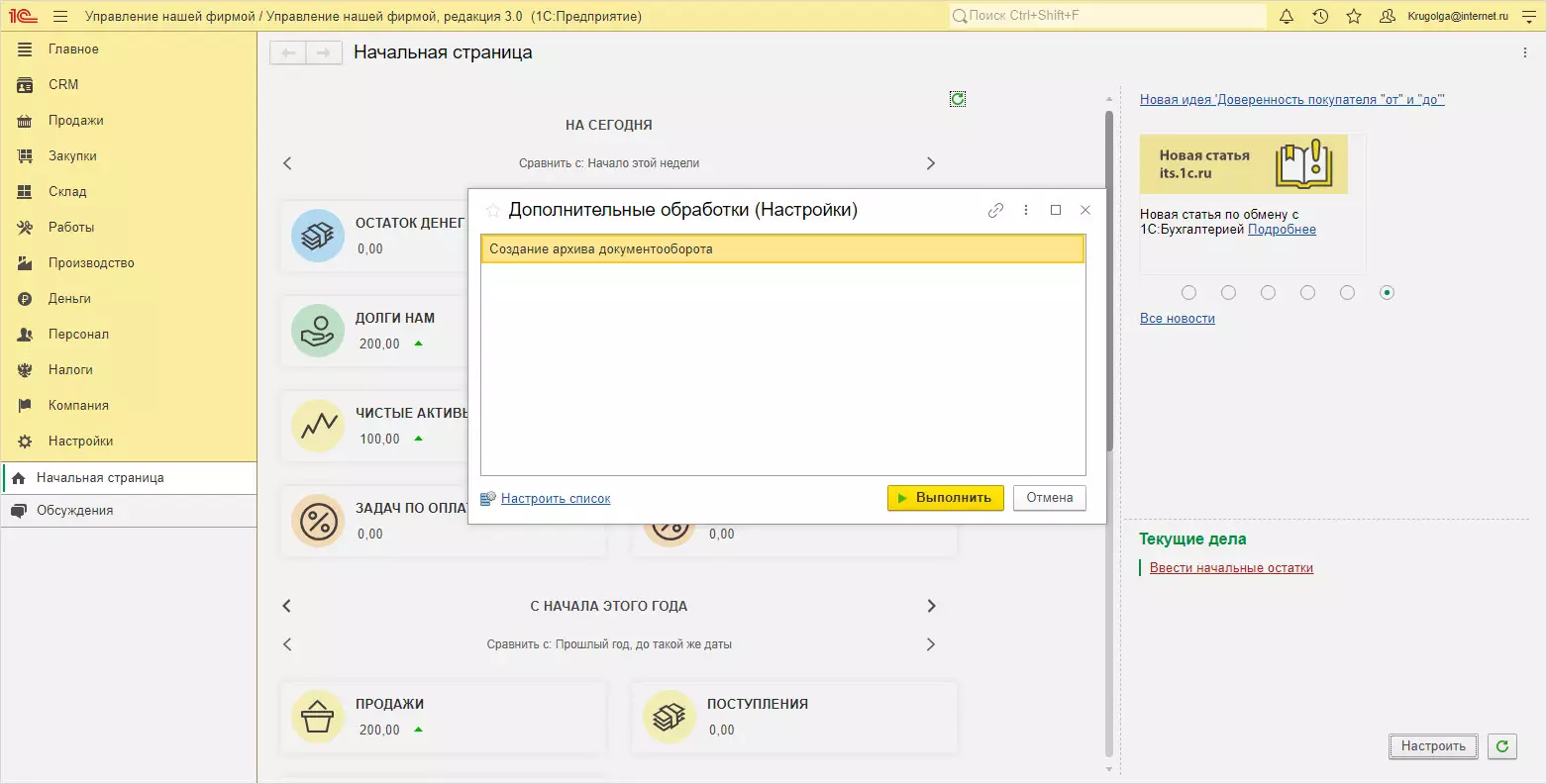
Task: Open the history clock icon
Action: click(x=1320, y=16)
